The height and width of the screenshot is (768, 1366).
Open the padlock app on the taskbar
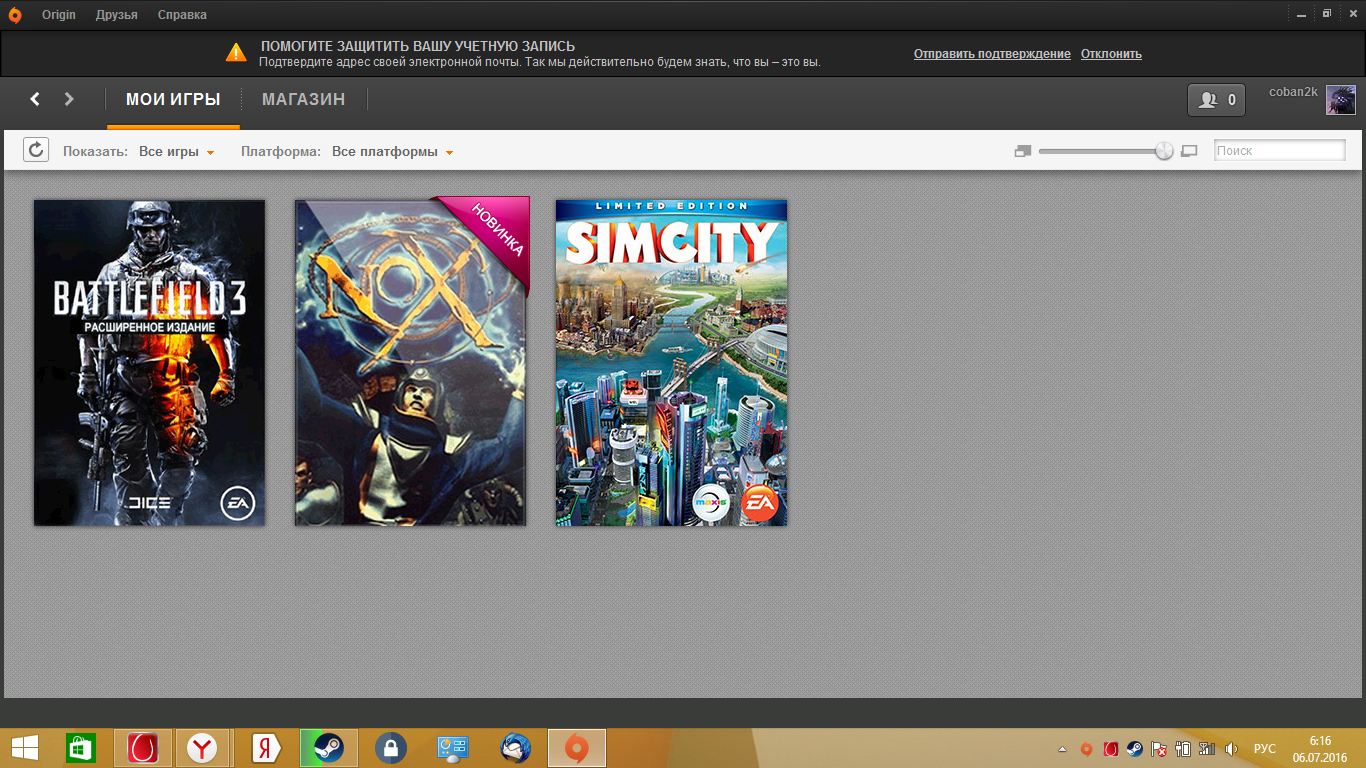390,748
